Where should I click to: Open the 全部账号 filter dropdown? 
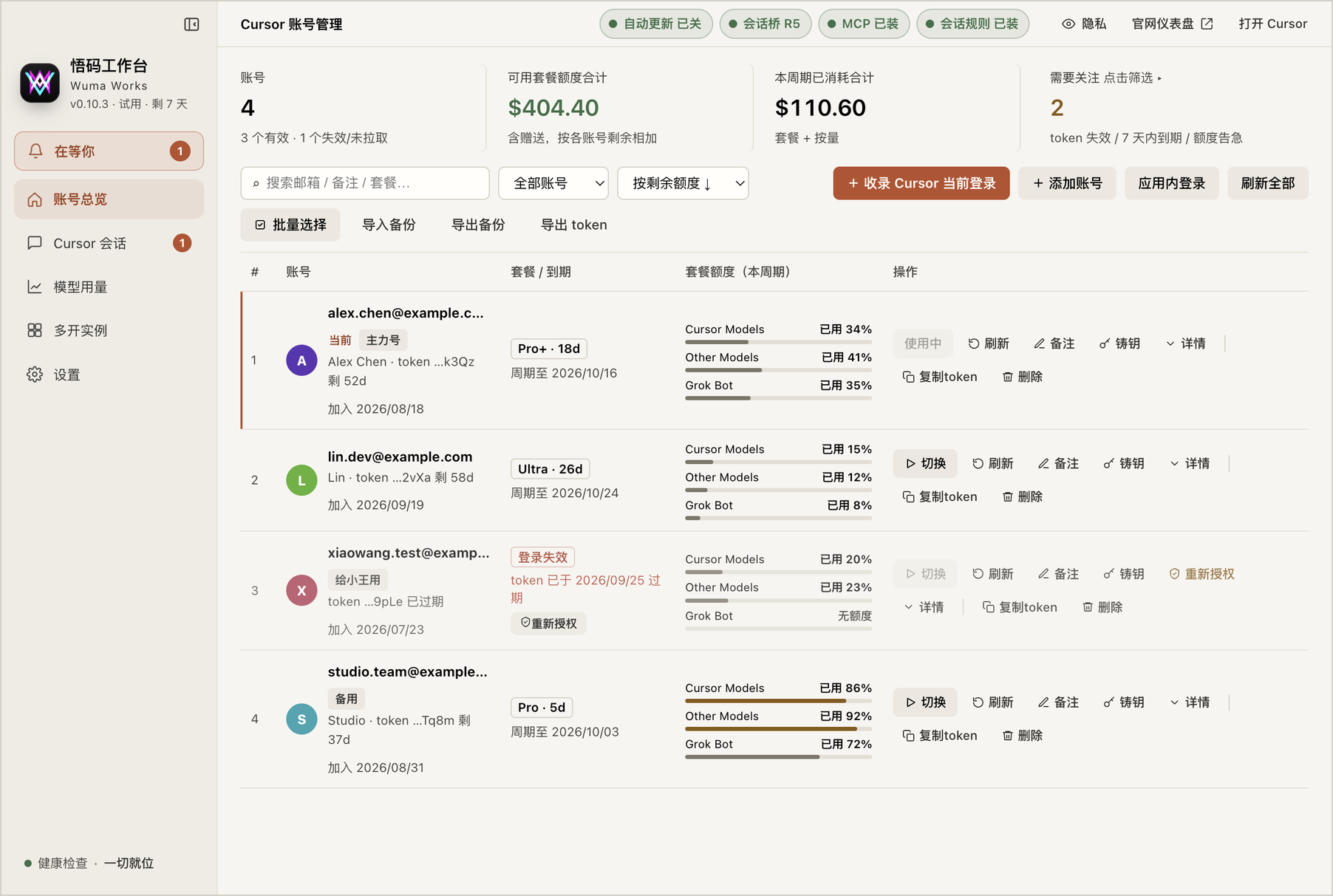point(553,183)
